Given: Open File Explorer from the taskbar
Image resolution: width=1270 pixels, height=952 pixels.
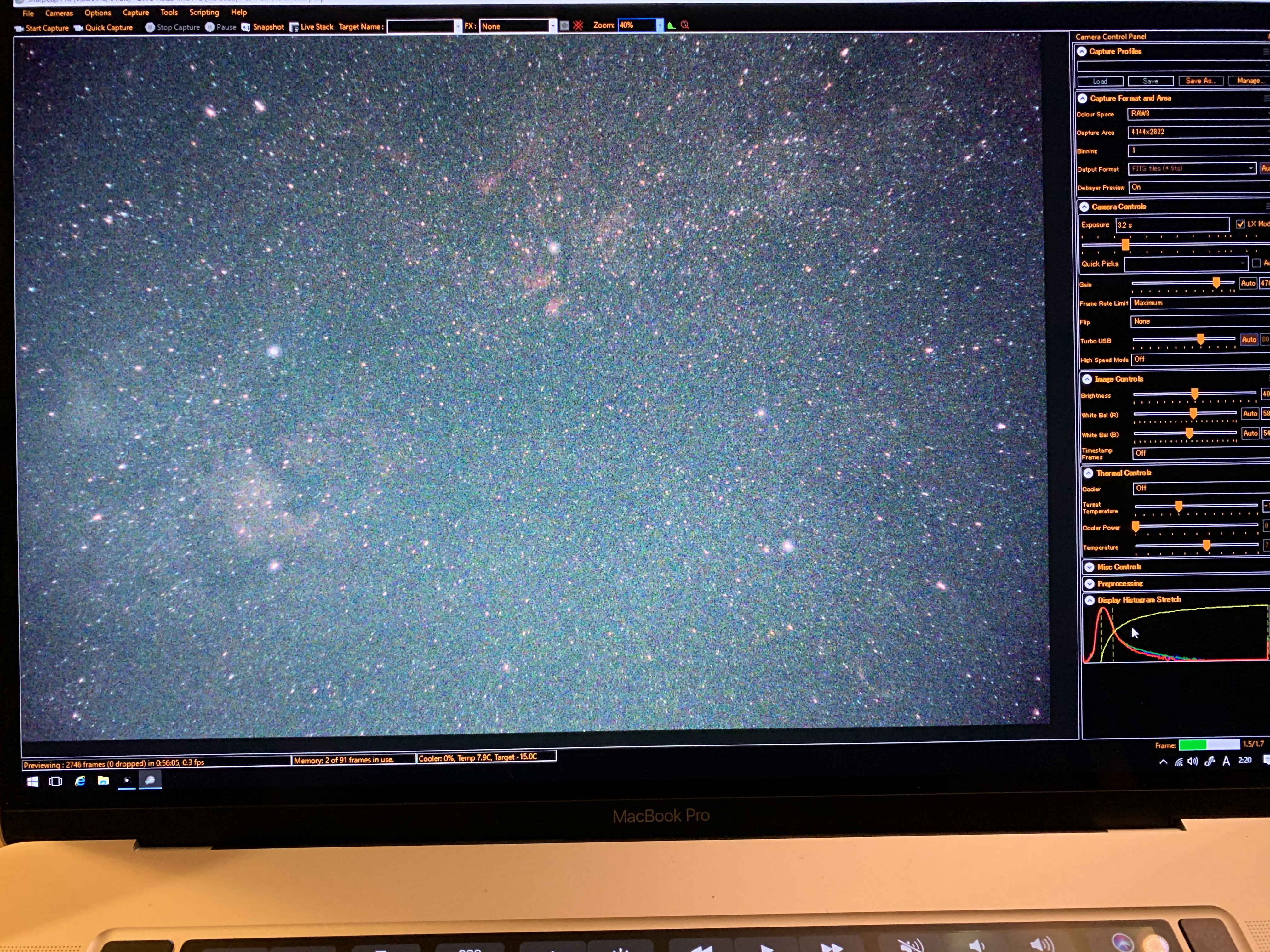Looking at the screenshot, I should click(103, 781).
